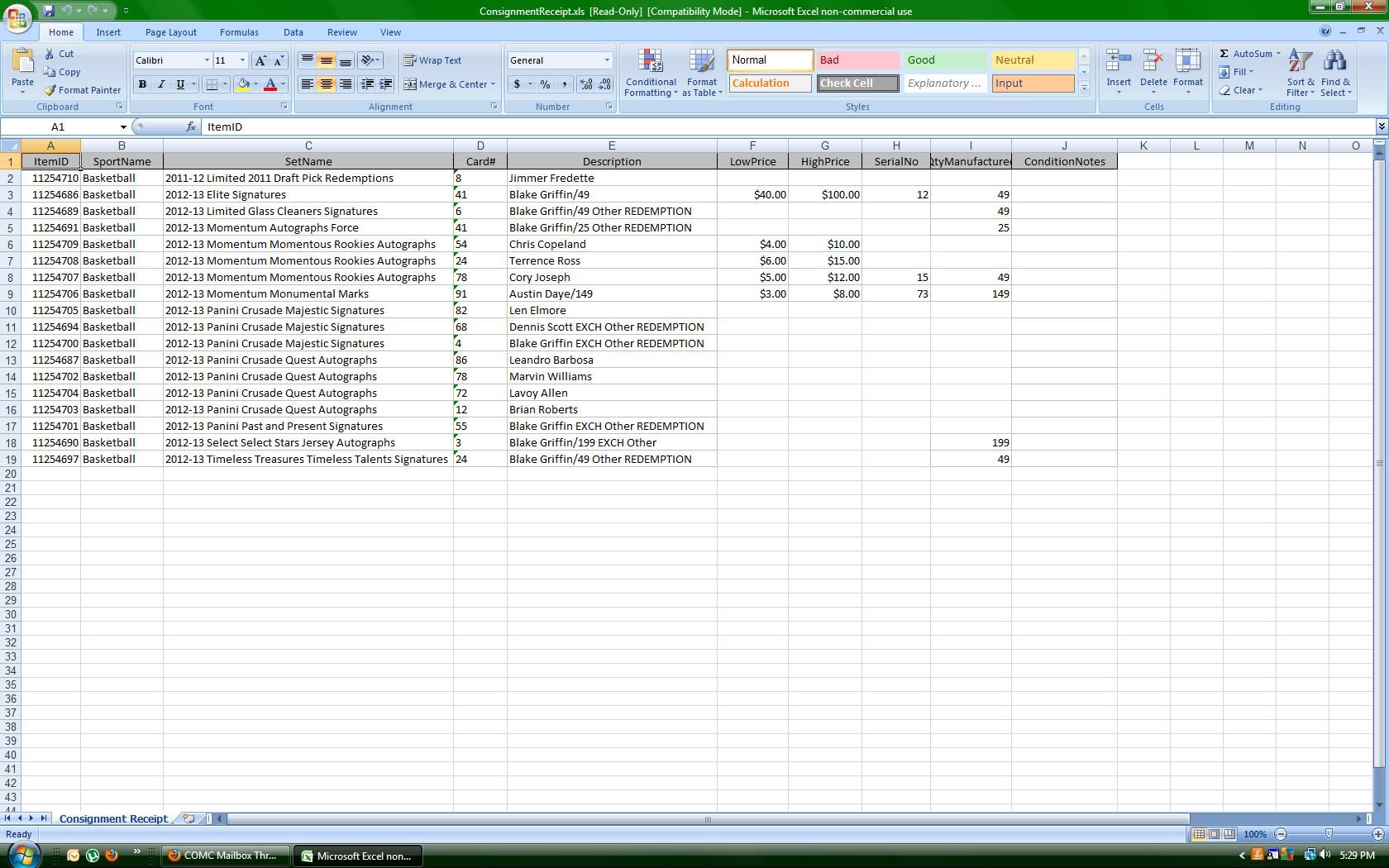
Task: Align text left
Action: pos(307,84)
